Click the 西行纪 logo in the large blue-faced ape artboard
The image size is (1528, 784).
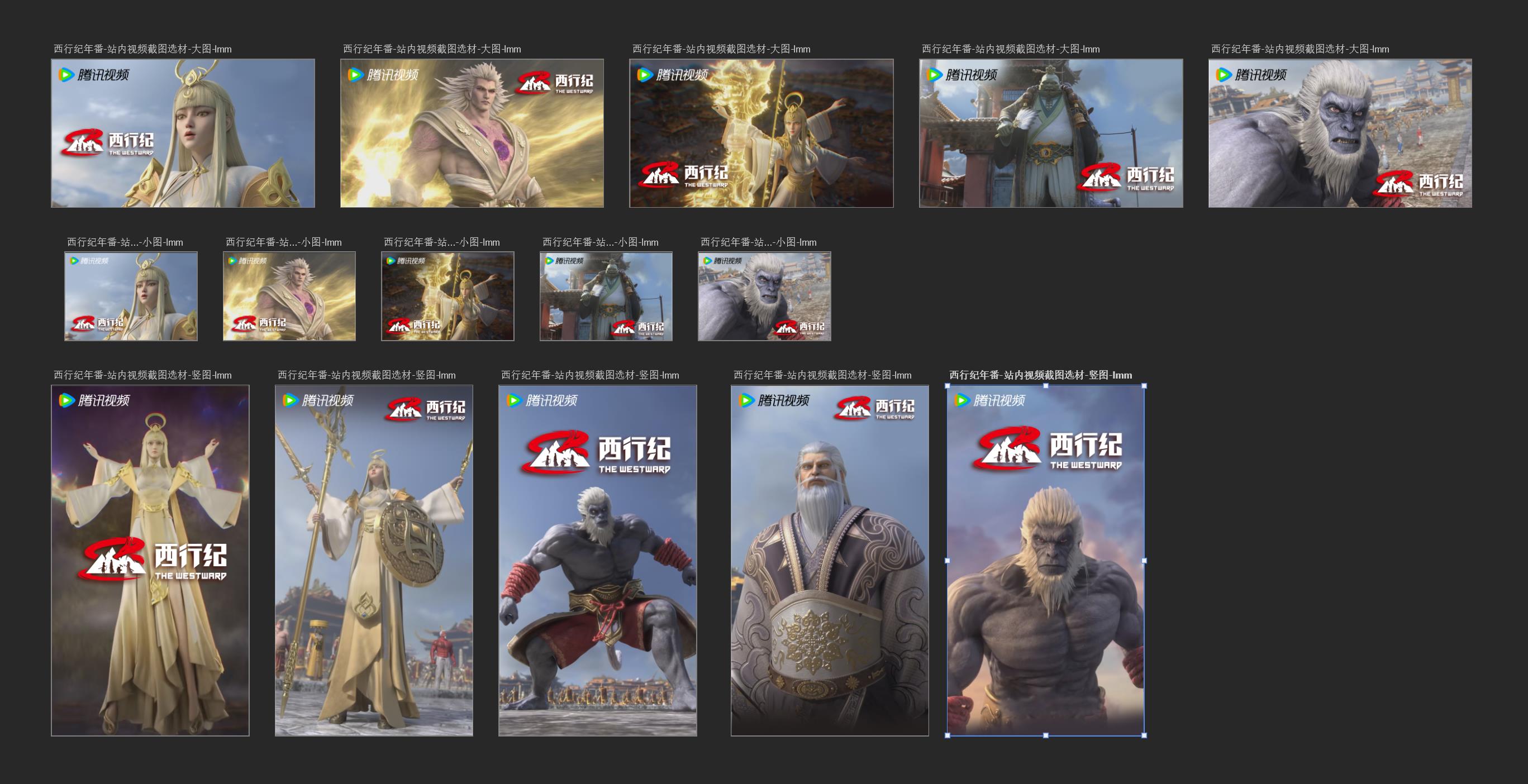click(1419, 184)
